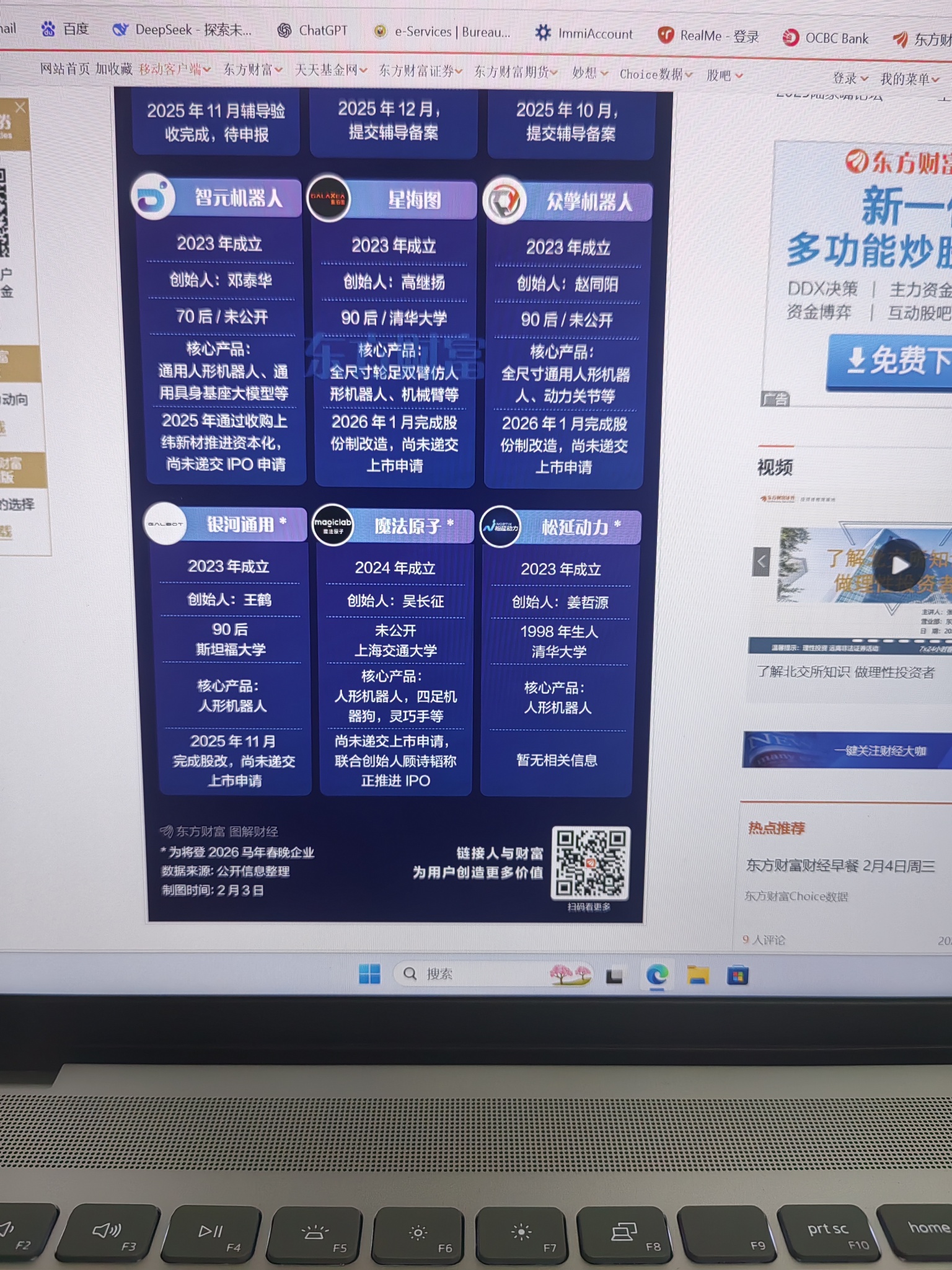The width and height of the screenshot is (952, 1270).
Task: Click the 东方财富Choice数据 source link
Action: [796, 896]
